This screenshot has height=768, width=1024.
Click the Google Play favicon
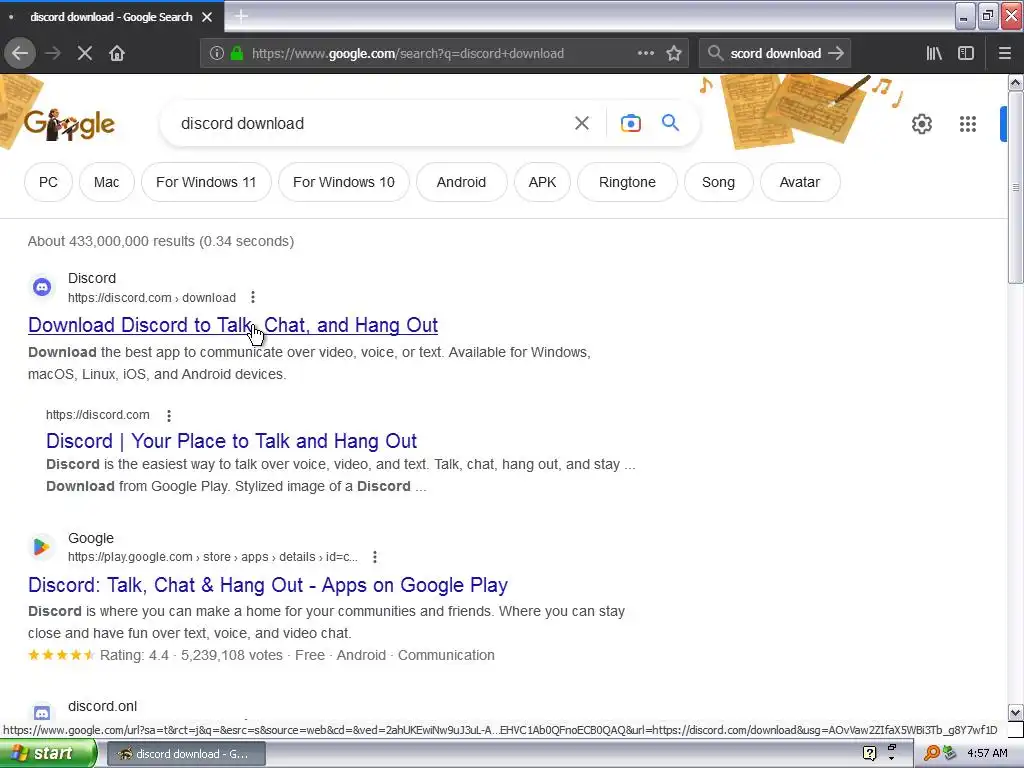point(42,547)
